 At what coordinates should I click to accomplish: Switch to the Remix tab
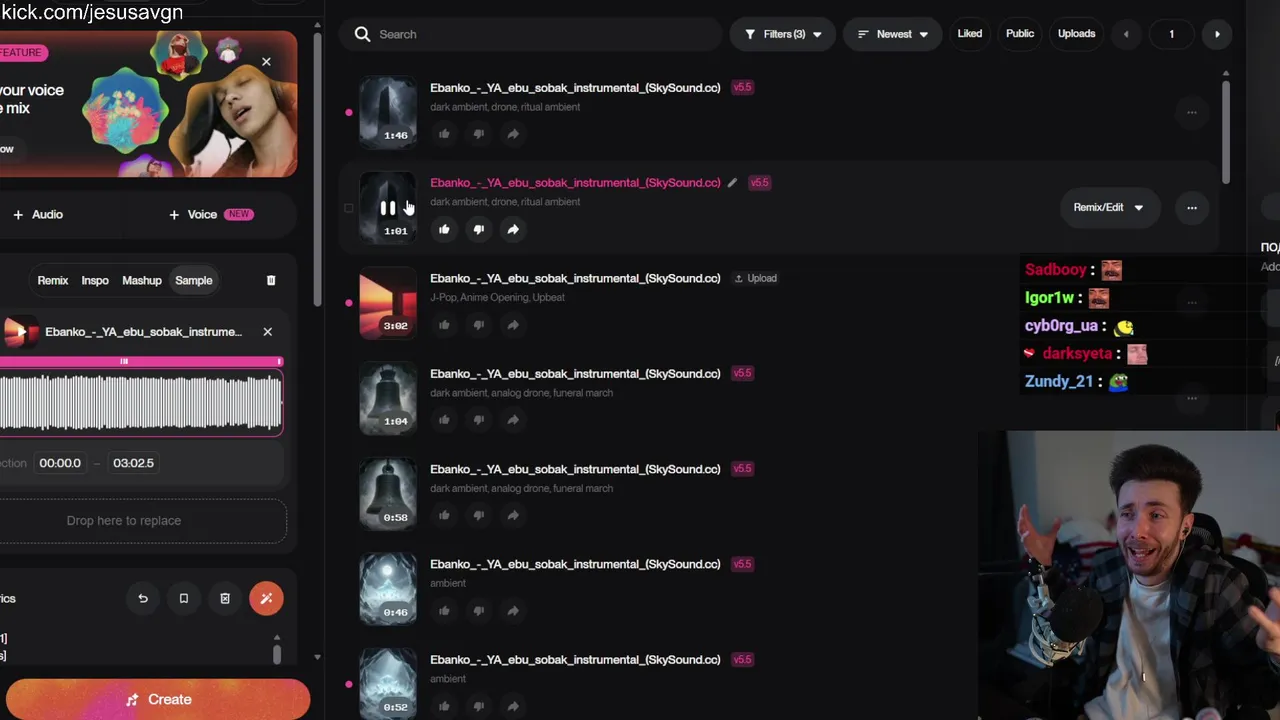pyautogui.click(x=53, y=281)
